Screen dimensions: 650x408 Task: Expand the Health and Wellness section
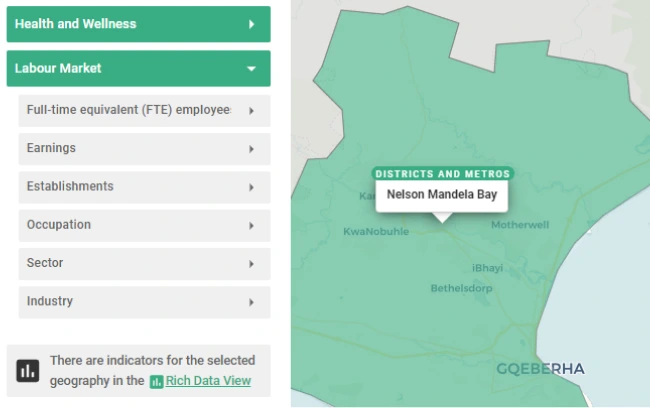138,24
